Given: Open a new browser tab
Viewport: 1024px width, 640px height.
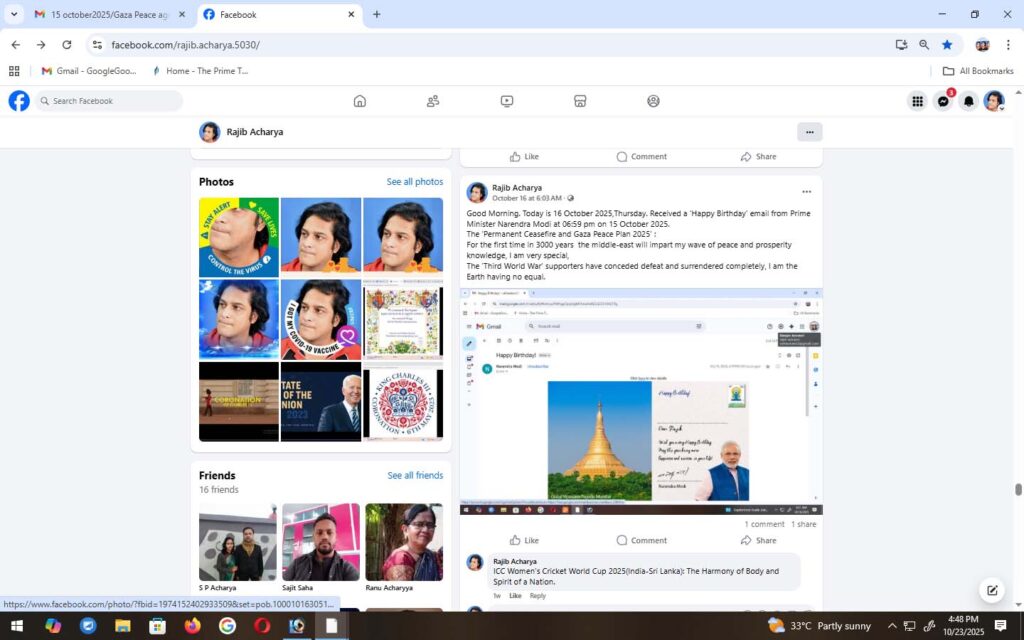Looking at the screenshot, I should [377, 15].
